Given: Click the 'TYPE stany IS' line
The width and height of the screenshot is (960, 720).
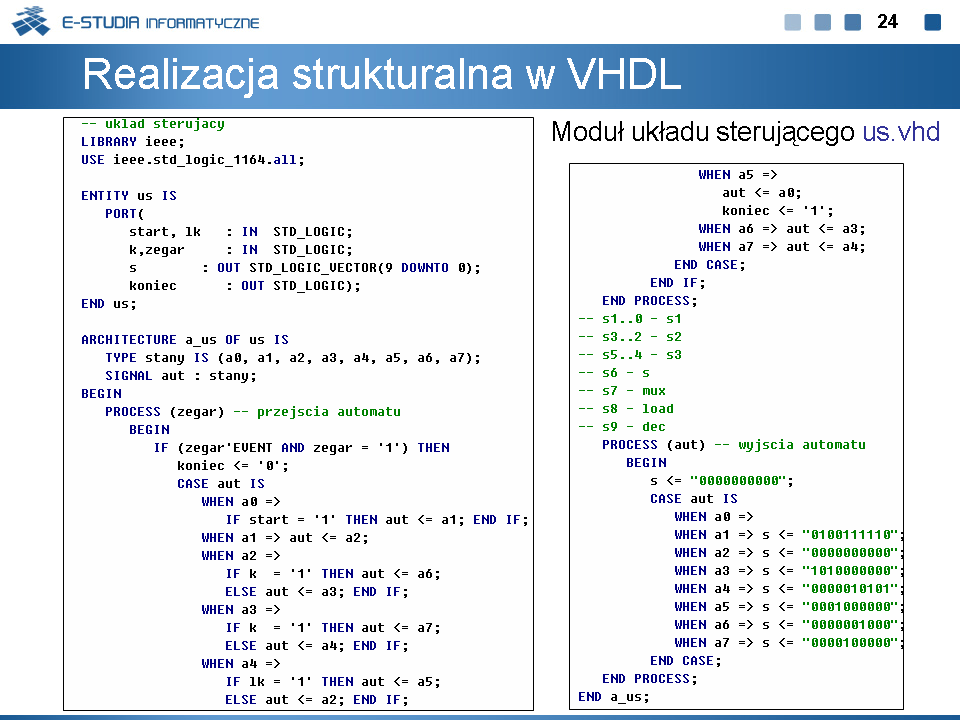Looking at the screenshot, I should [x=293, y=358].
